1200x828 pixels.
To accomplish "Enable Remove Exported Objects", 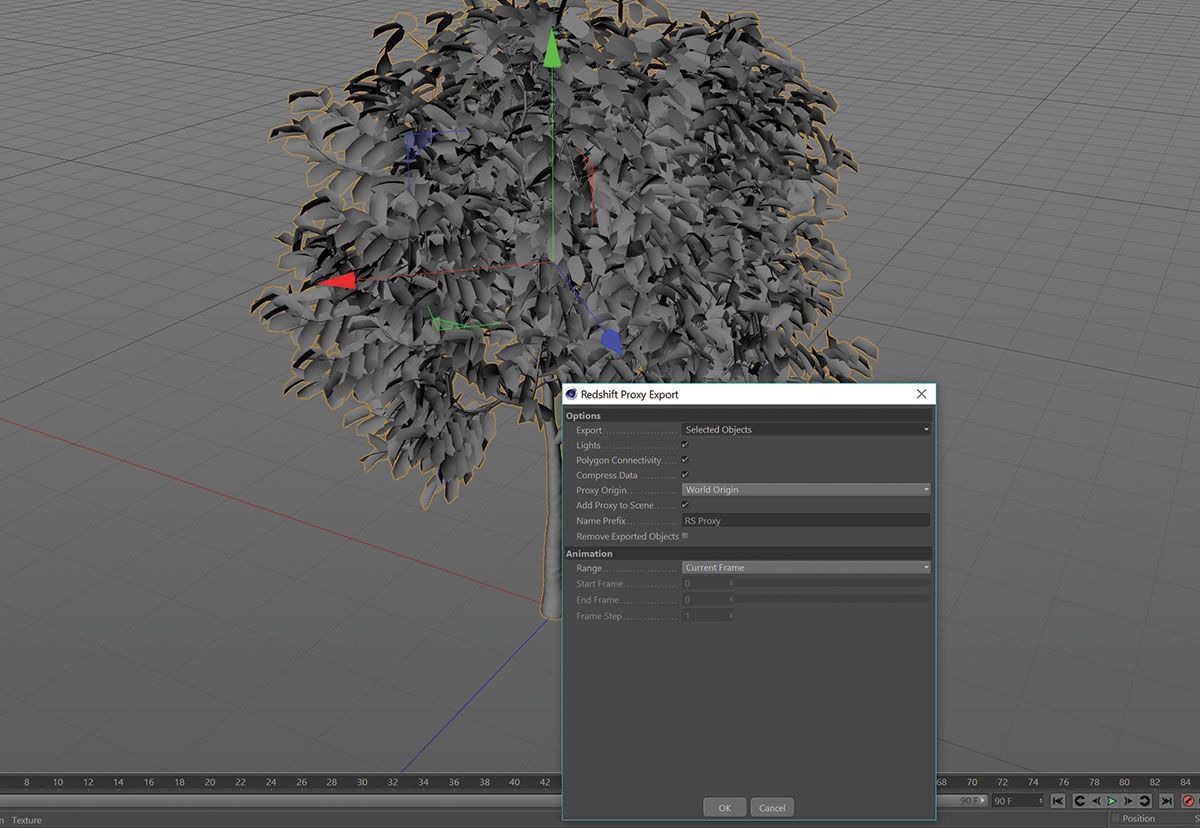I will 687,536.
